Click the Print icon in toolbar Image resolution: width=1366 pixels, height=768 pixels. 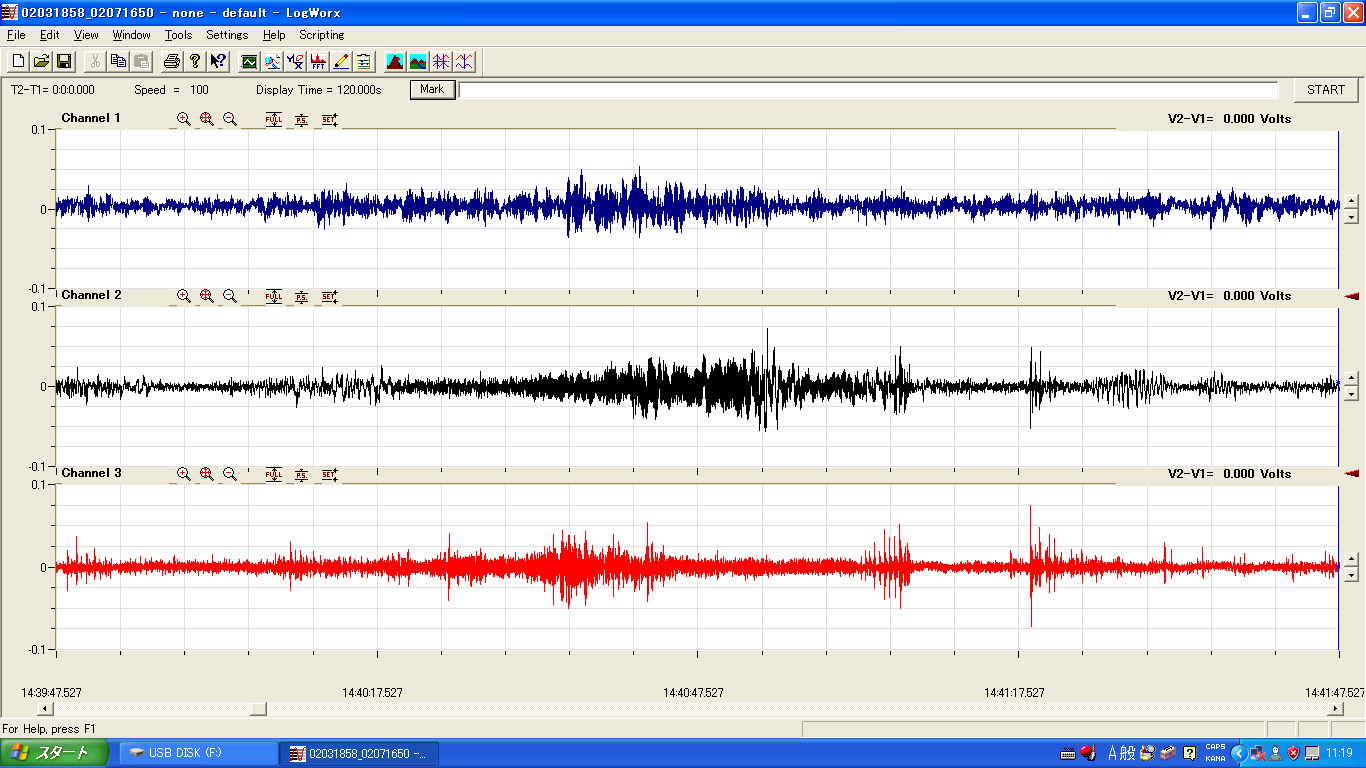[x=172, y=61]
